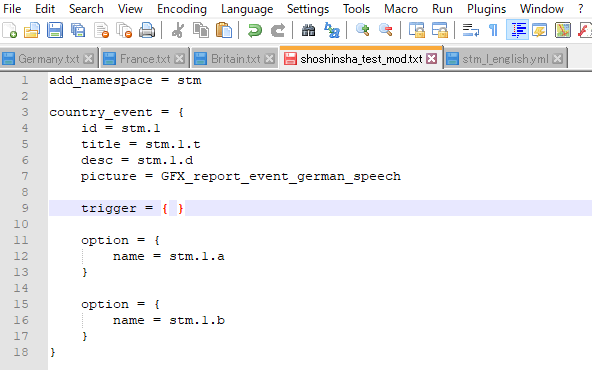Image resolution: width=592 pixels, height=370 pixels.
Task: Open the View menu
Action: coord(130,9)
